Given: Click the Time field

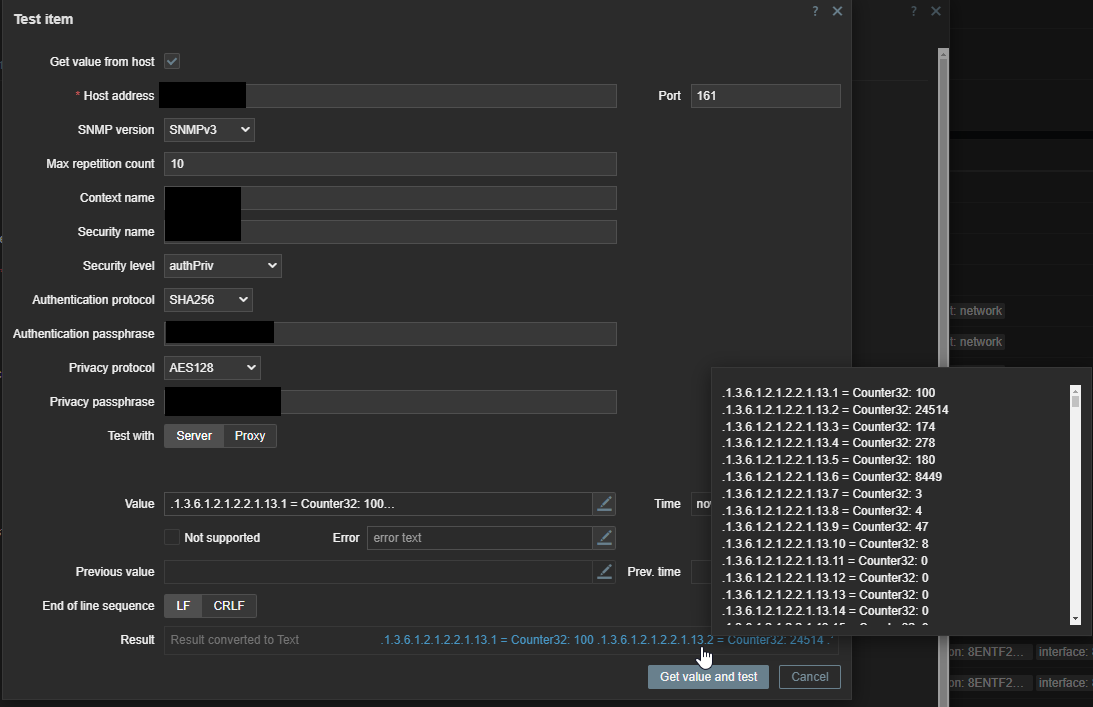Looking at the screenshot, I should click(x=701, y=504).
